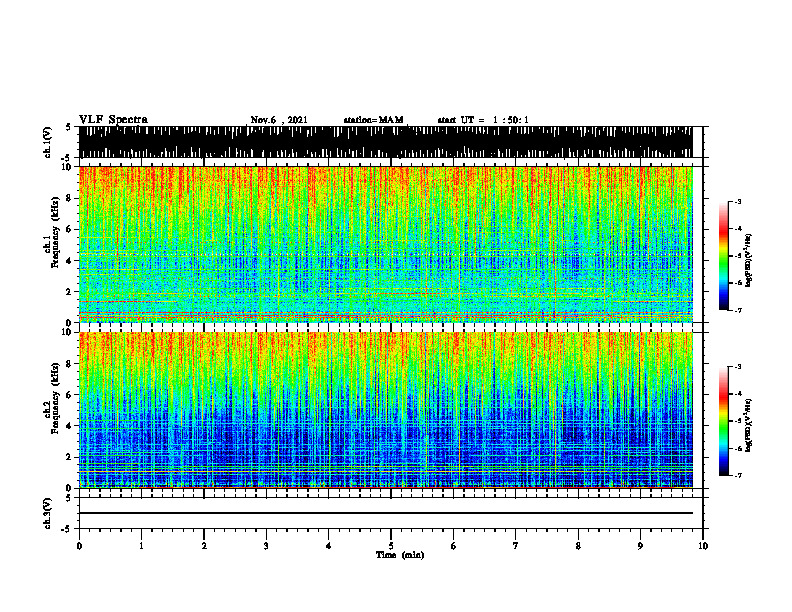This screenshot has height=612, width=792.
Task: Click time axis tick label "10"
Action: click(703, 546)
